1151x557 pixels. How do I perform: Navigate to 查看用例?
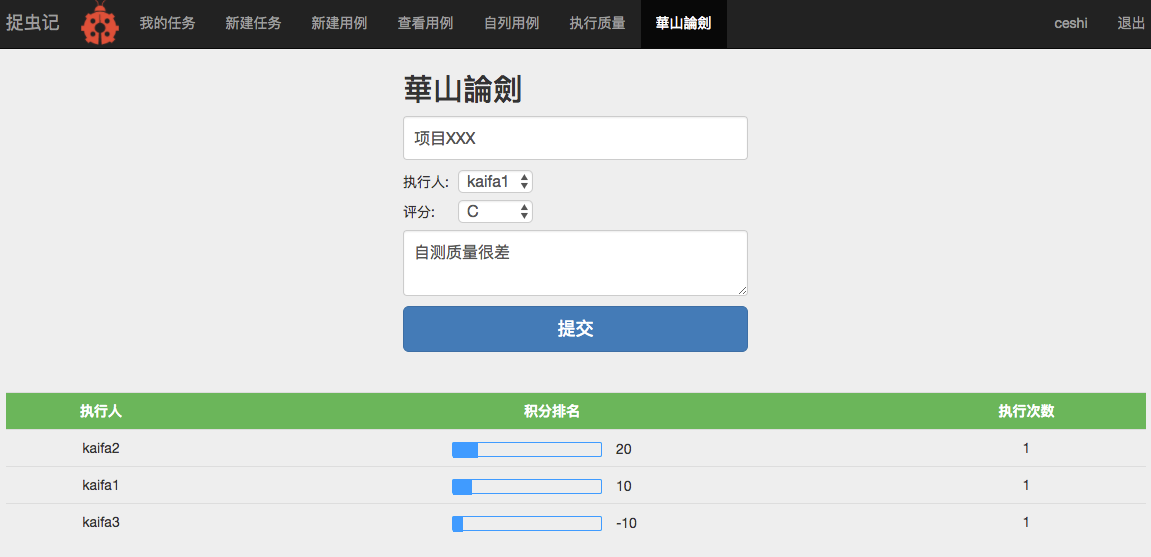[x=425, y=23]
